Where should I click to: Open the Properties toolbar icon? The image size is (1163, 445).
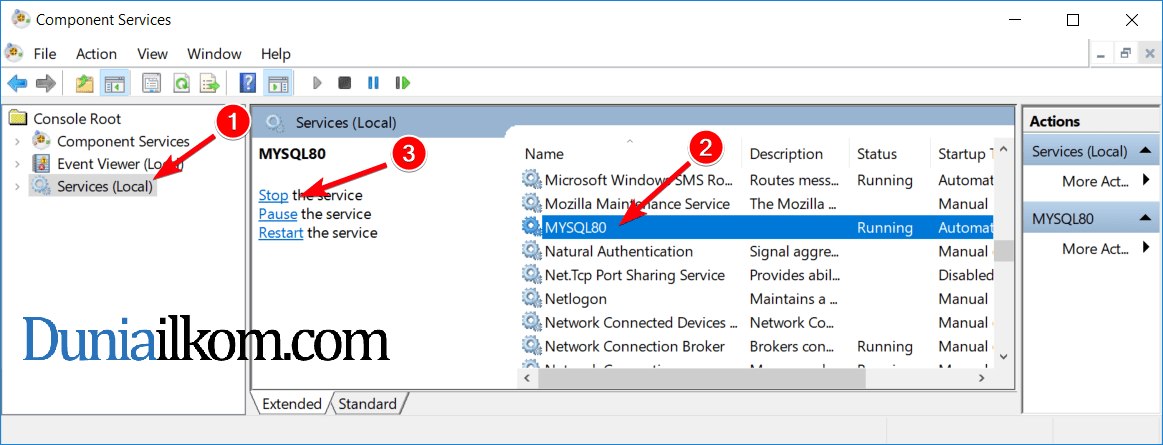pos(151,83)
